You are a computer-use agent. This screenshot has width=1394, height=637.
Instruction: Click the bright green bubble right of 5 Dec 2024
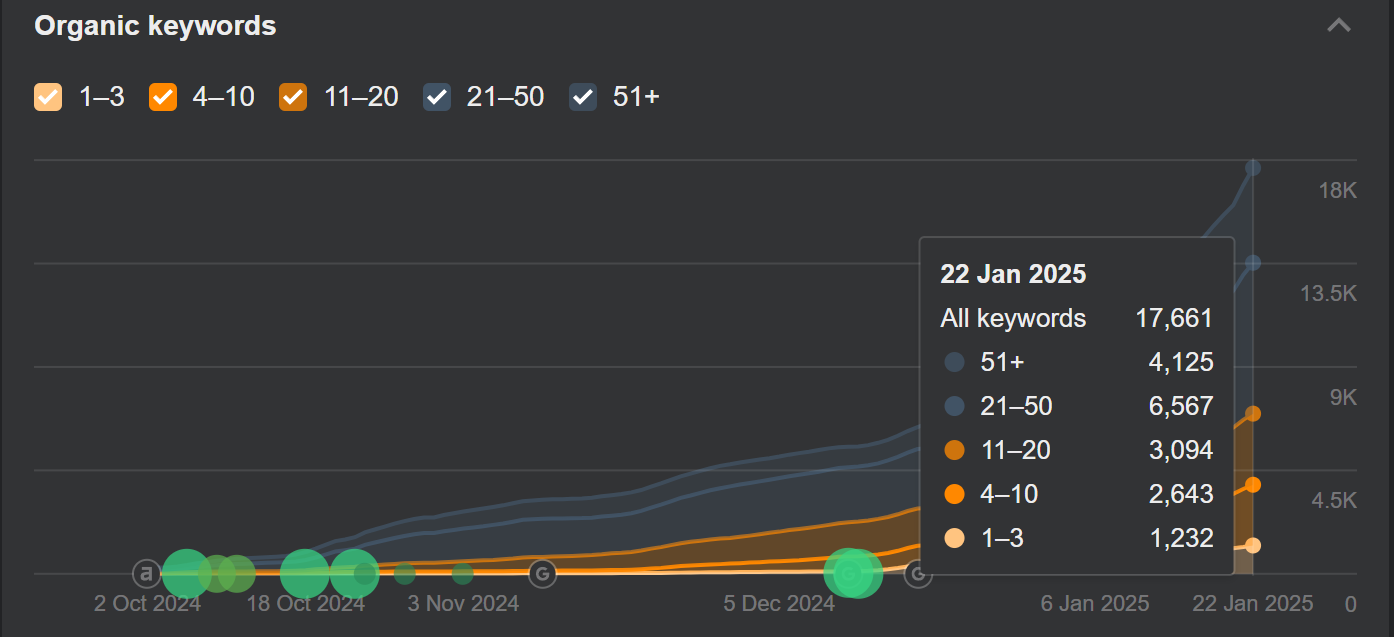(851, 573)
